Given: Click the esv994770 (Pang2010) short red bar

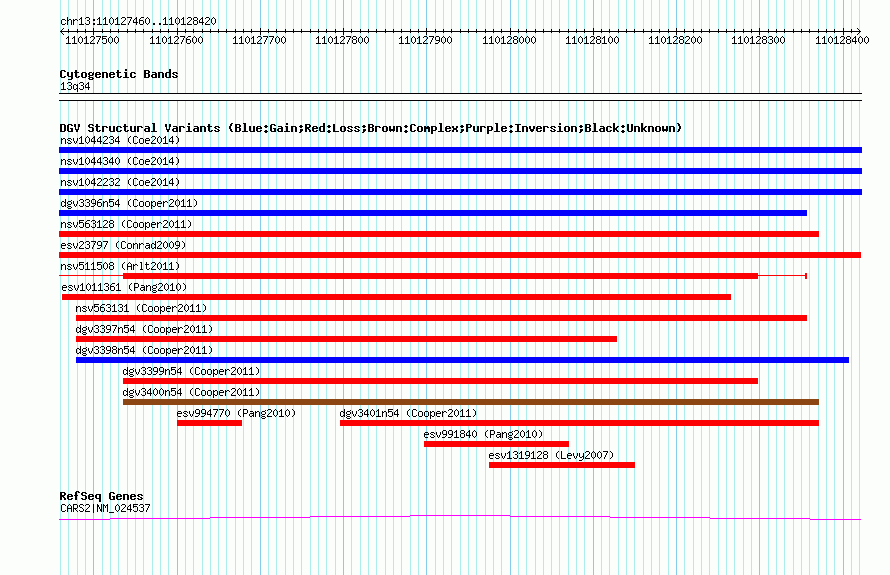Looking at the screenshot, I should coord(209,423).
